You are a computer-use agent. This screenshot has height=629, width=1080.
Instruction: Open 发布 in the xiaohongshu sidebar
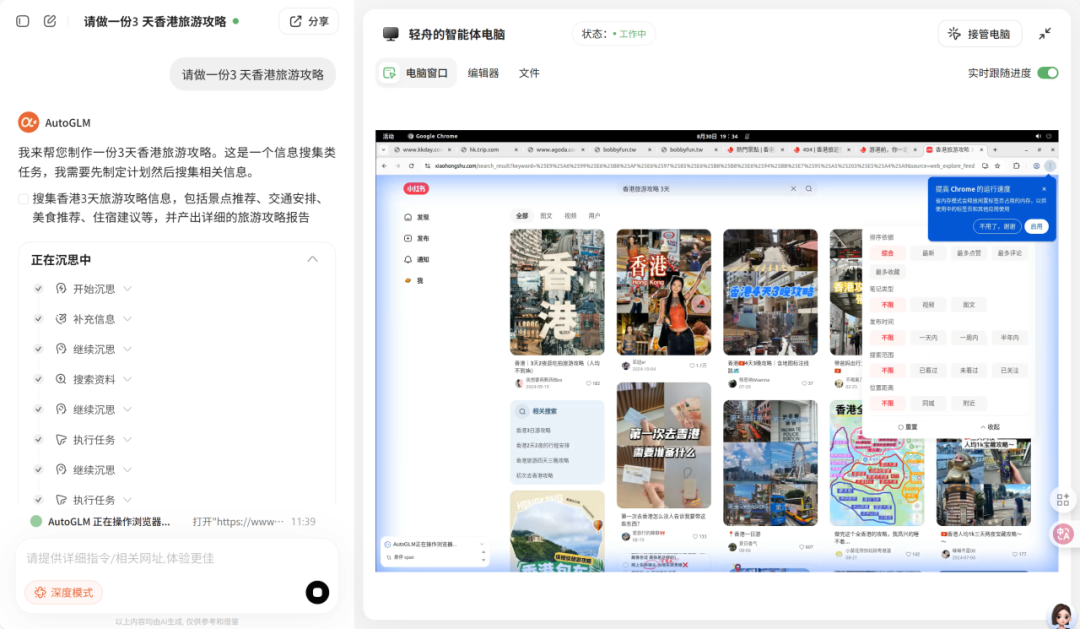[417, 238]
